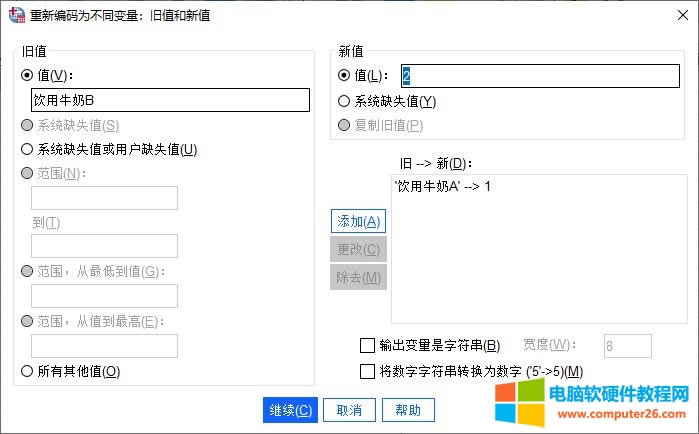
Task: Click the 除去(M) button
Action: 358,276
